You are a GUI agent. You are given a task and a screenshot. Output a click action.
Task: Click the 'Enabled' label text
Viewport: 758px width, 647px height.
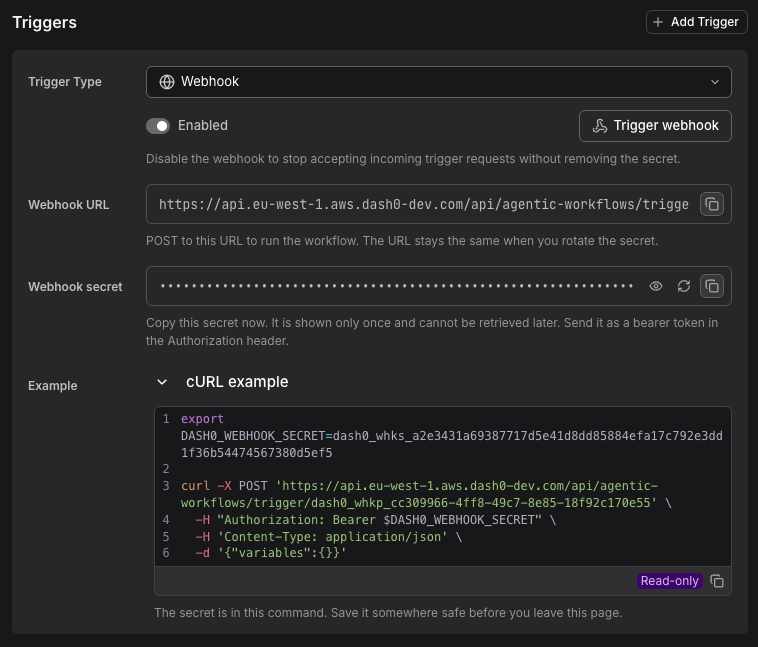tap(203, 126)
